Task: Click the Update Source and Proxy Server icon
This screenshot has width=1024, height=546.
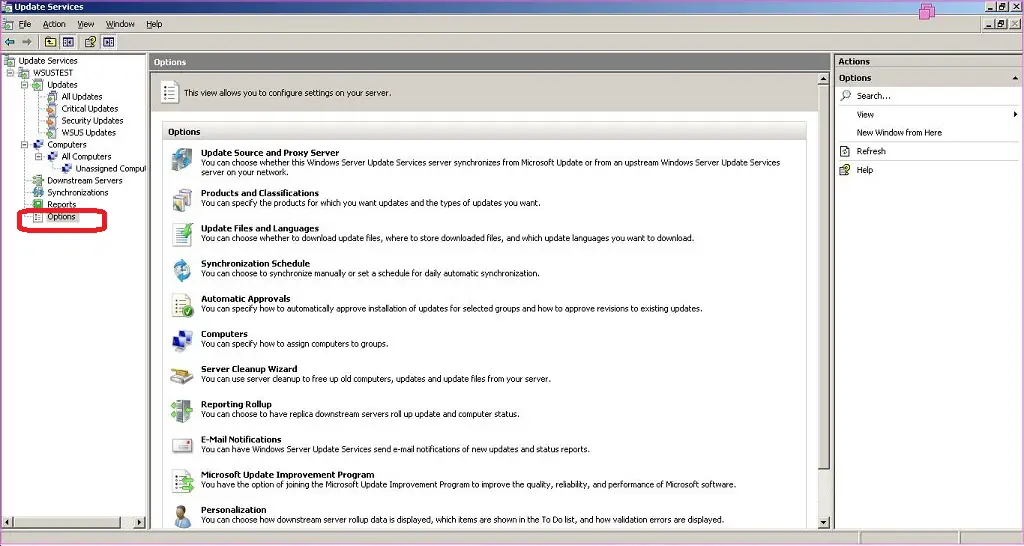Action: [182, 160]
